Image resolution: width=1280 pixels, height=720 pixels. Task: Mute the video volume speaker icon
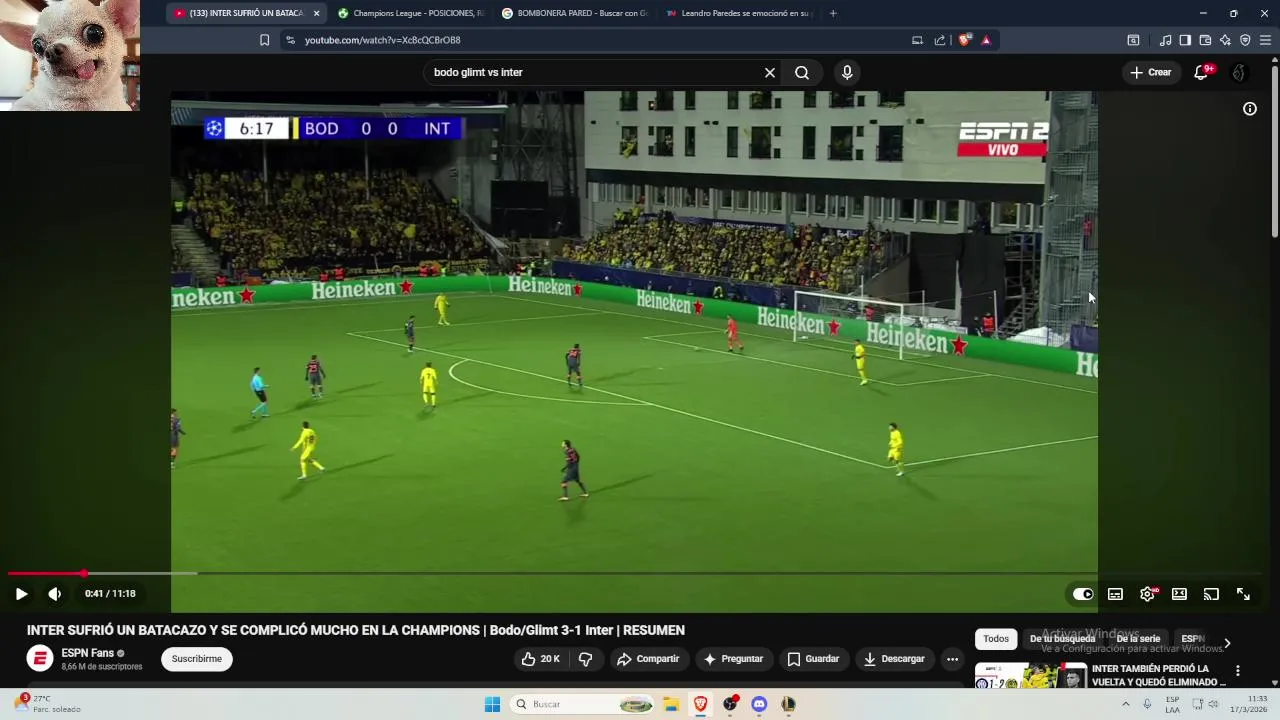click(55, 594)
